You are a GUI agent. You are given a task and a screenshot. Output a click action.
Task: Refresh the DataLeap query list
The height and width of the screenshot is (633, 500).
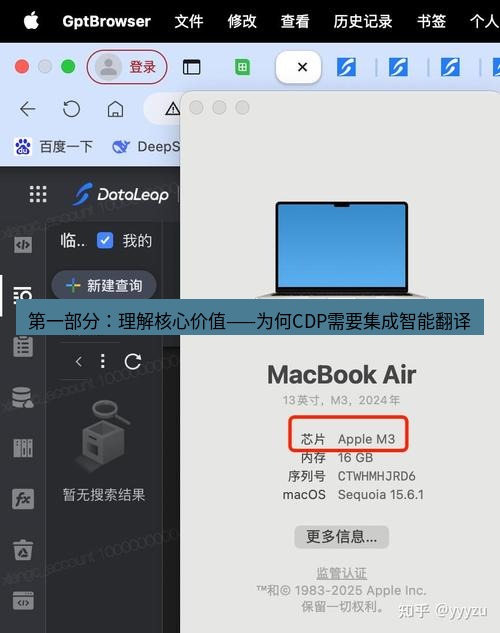[133, 361]
